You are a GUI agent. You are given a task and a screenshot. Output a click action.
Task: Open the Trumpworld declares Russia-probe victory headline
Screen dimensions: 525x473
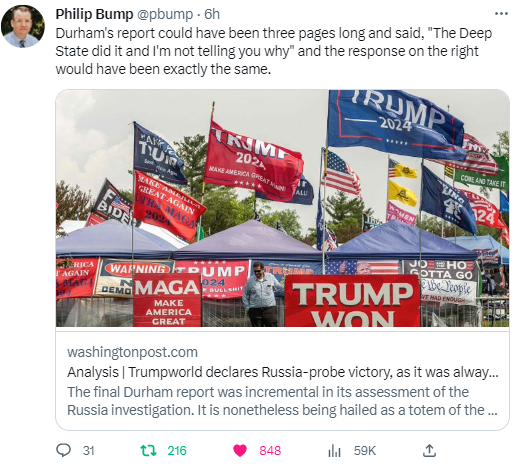tap(283, 372)
